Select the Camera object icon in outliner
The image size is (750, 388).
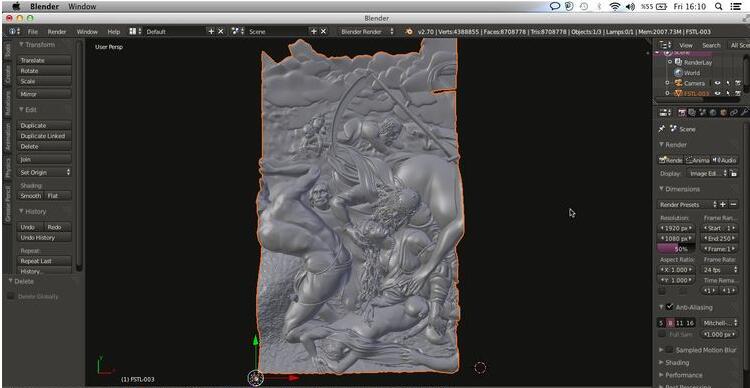coord(678,83)
